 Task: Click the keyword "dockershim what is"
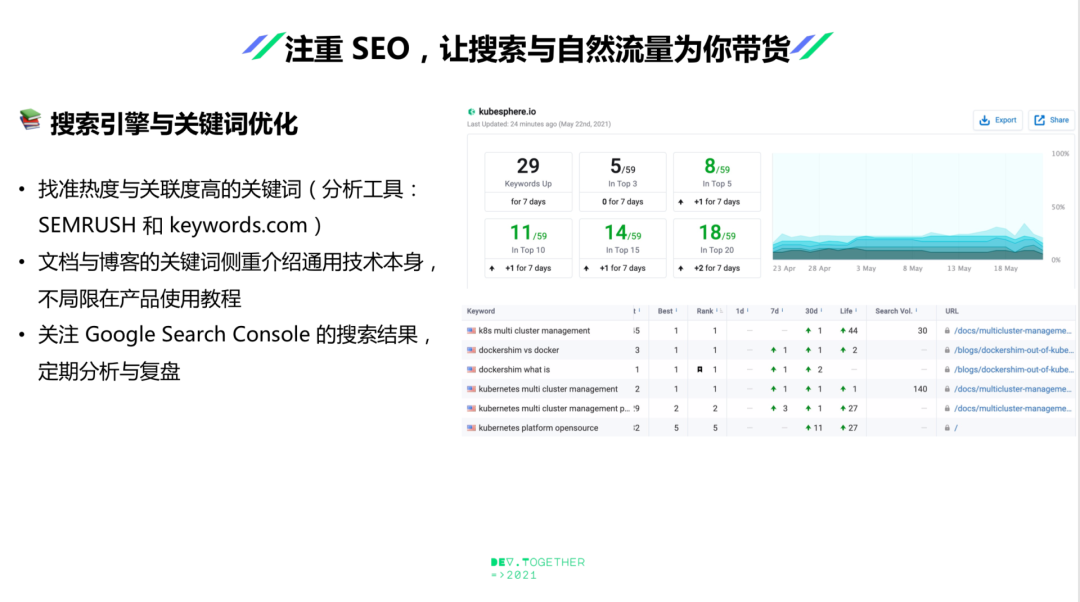[x=514, y=369]
